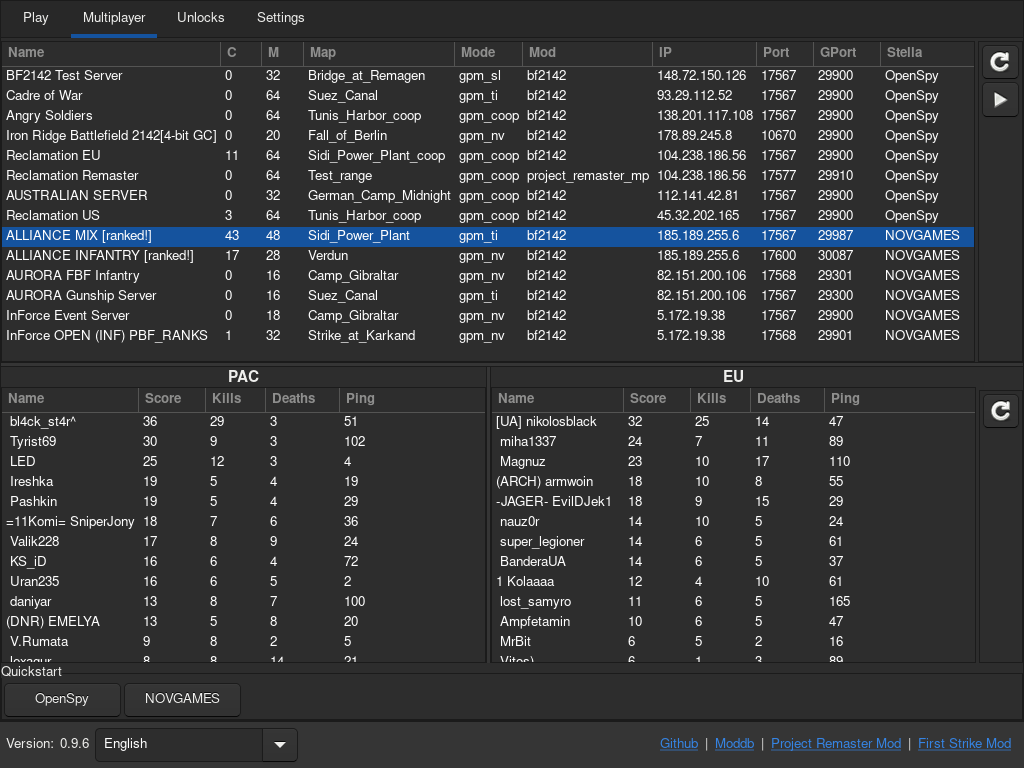Select the AURORA FBF Infantry server
This screenshot has width=1024, height=768.
click(488, 276)
